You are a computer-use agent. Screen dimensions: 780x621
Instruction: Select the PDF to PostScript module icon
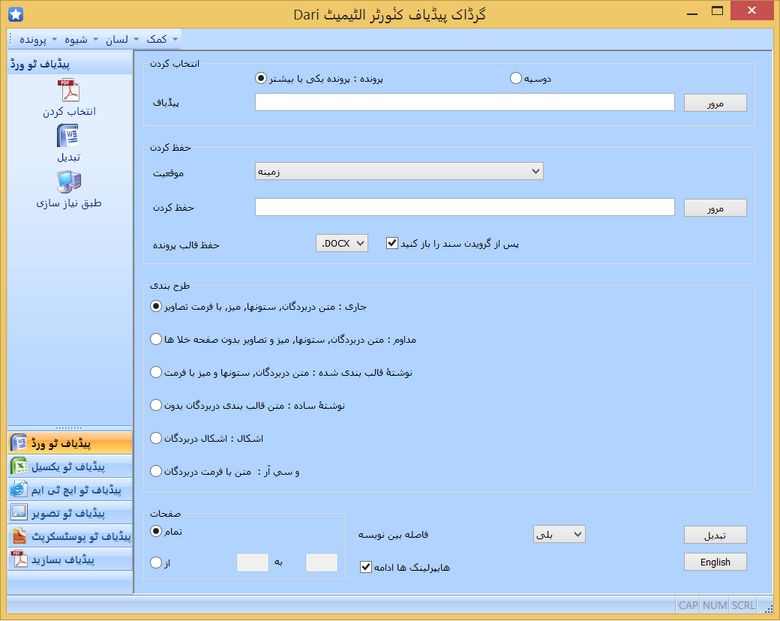[x=19, y=536]
